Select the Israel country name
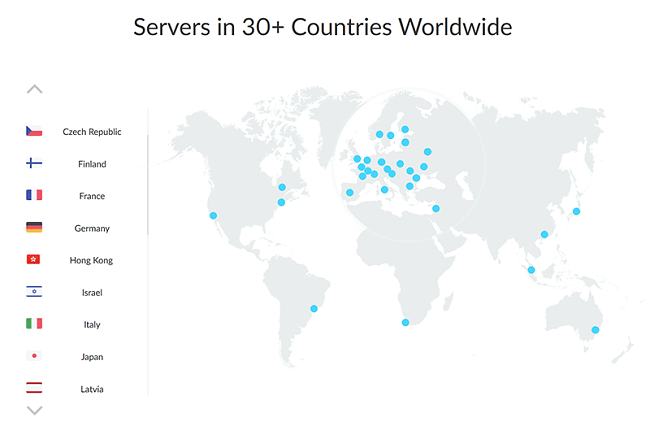The height and width of the screenshot is (426, 650). (x=92, y=293)
